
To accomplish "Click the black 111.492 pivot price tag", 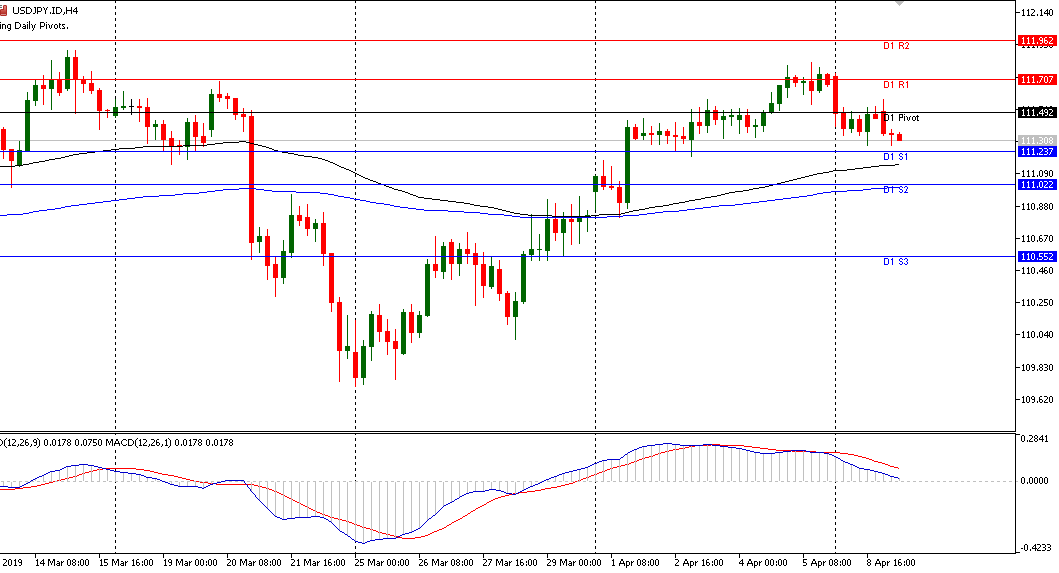I will coord(1036,112).
